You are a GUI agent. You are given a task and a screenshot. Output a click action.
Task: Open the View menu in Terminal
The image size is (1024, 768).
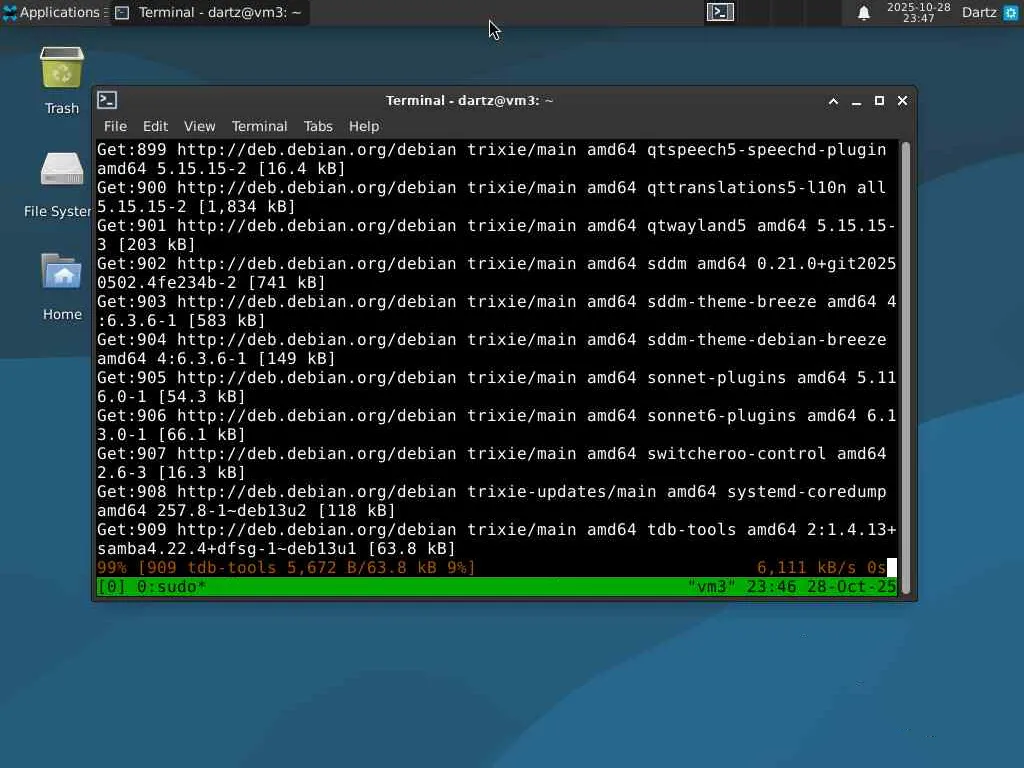pos(199,126)
